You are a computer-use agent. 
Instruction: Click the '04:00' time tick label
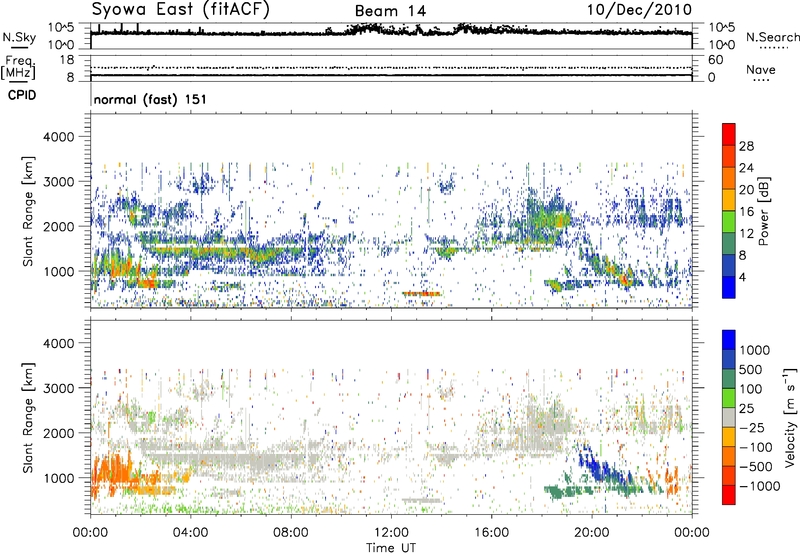[190, 533]
